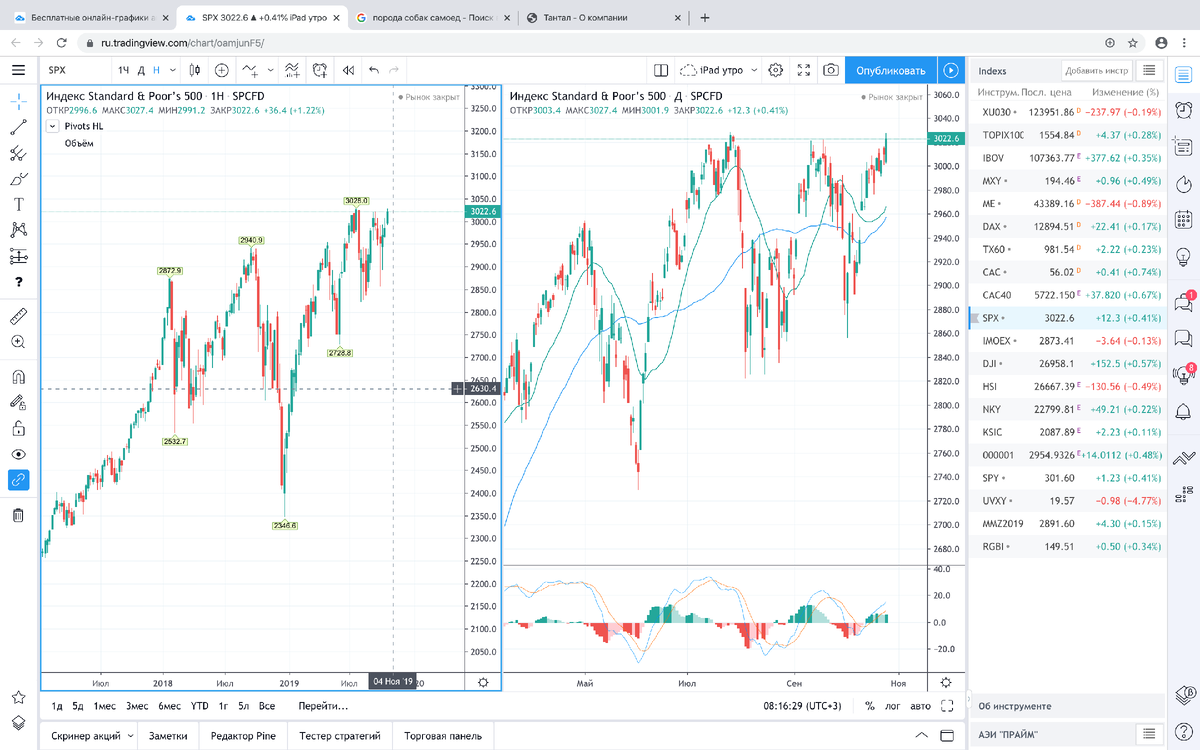Click the SPX symbol search field

75,70
